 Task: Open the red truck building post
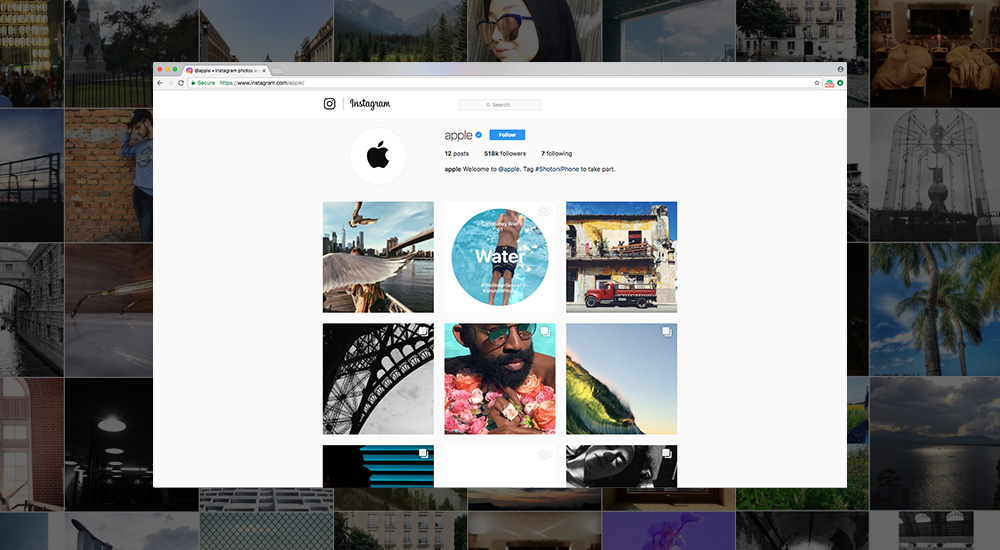(621, 257)
